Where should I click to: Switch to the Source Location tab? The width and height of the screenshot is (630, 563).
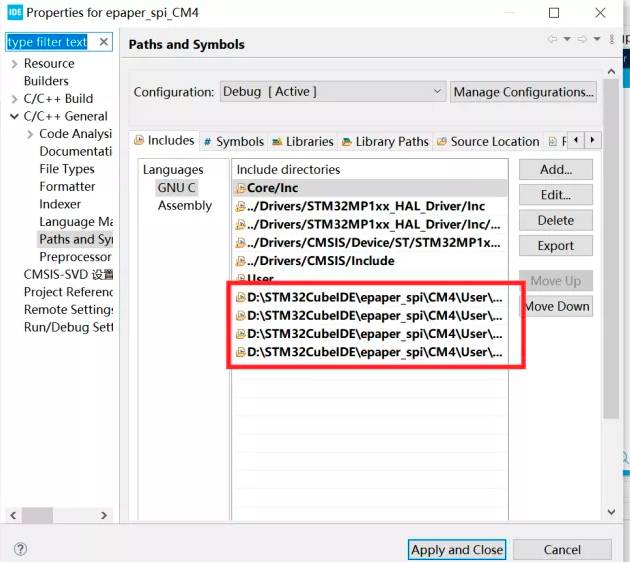tap(488, 141)
